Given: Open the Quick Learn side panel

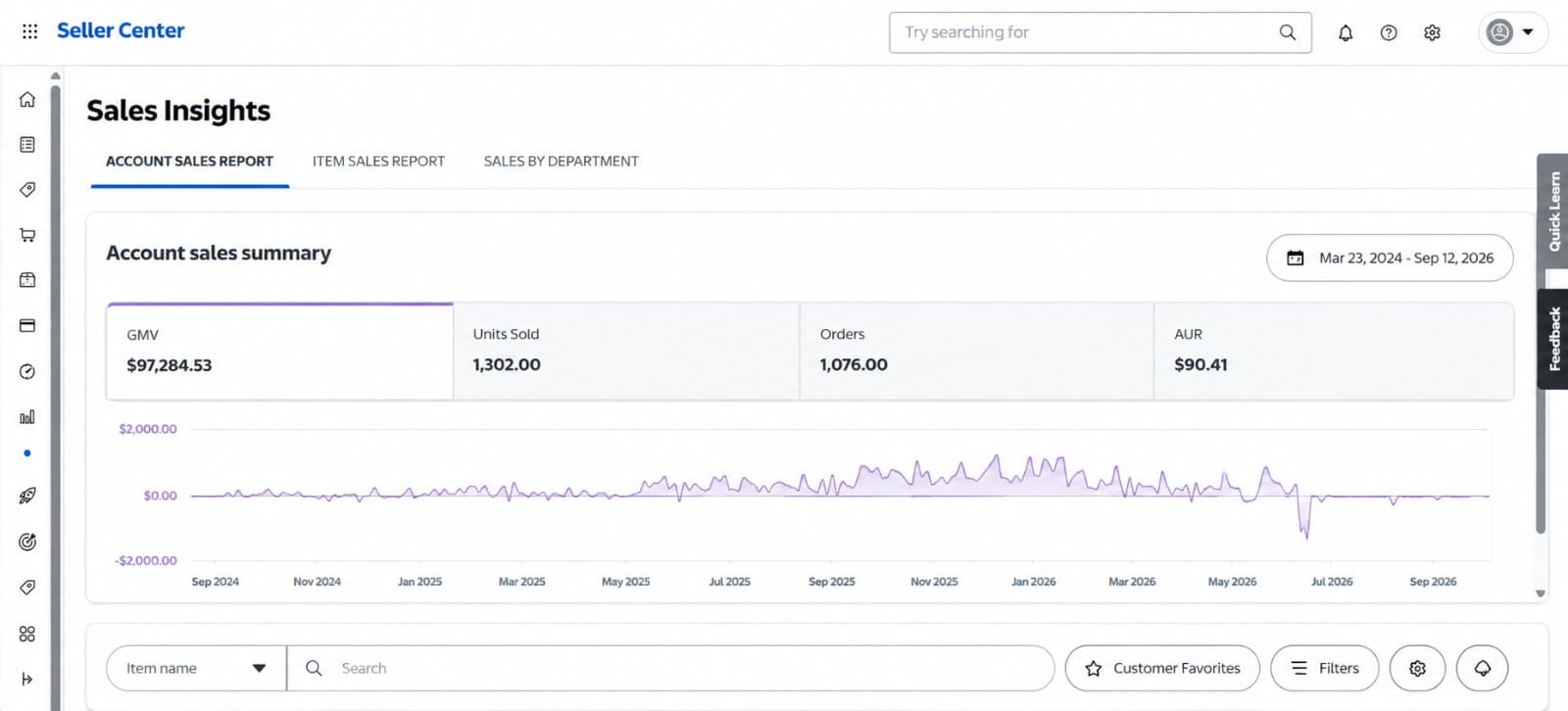Looking at the screenshot, I should tap(1553, 212).
